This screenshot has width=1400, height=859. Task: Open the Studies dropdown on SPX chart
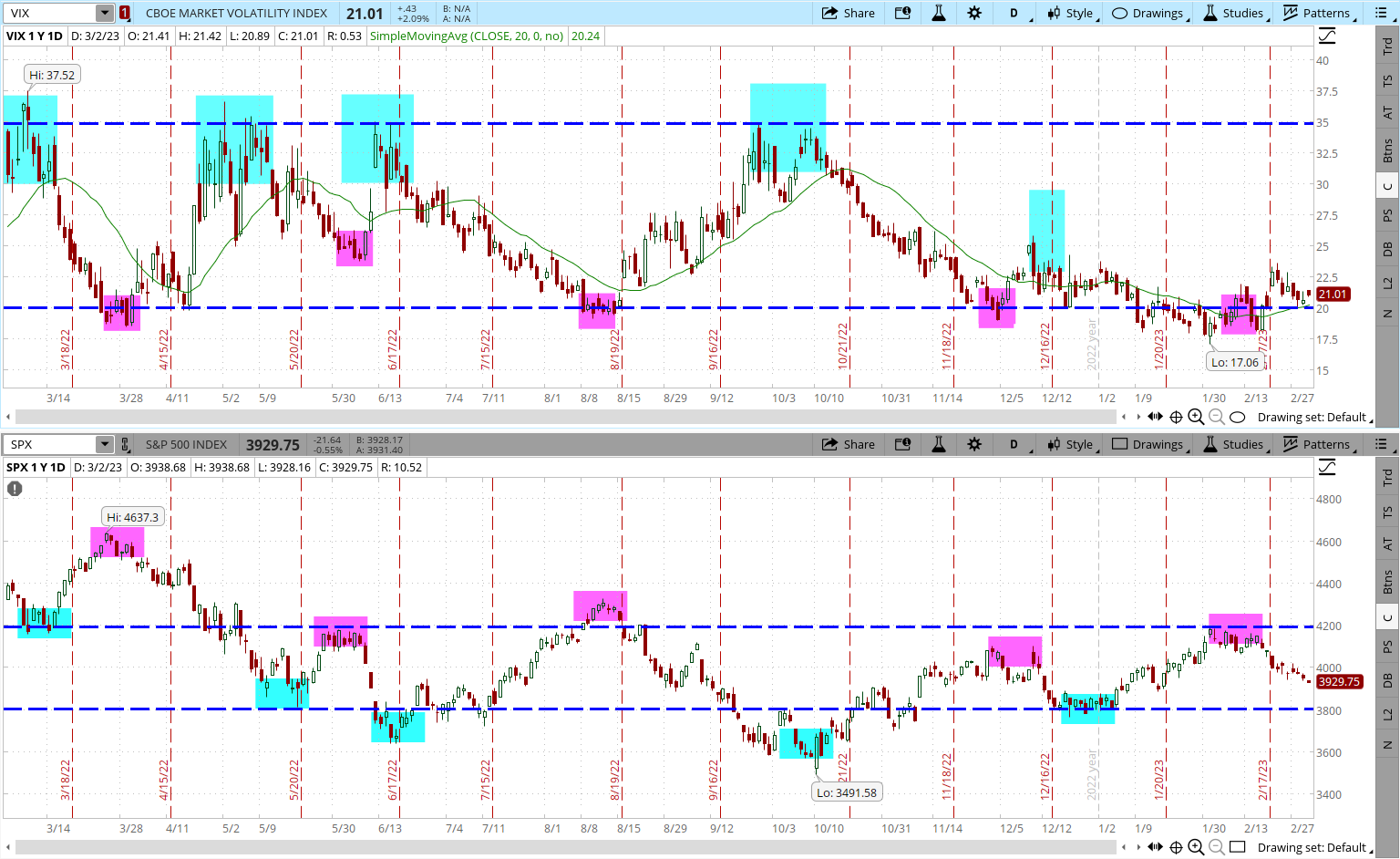[x=1236, y=444]
